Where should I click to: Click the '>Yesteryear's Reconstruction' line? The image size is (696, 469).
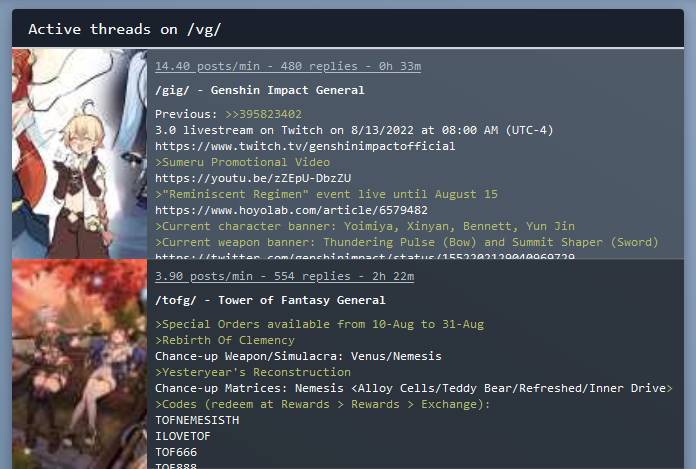click(x=253, y=372)
